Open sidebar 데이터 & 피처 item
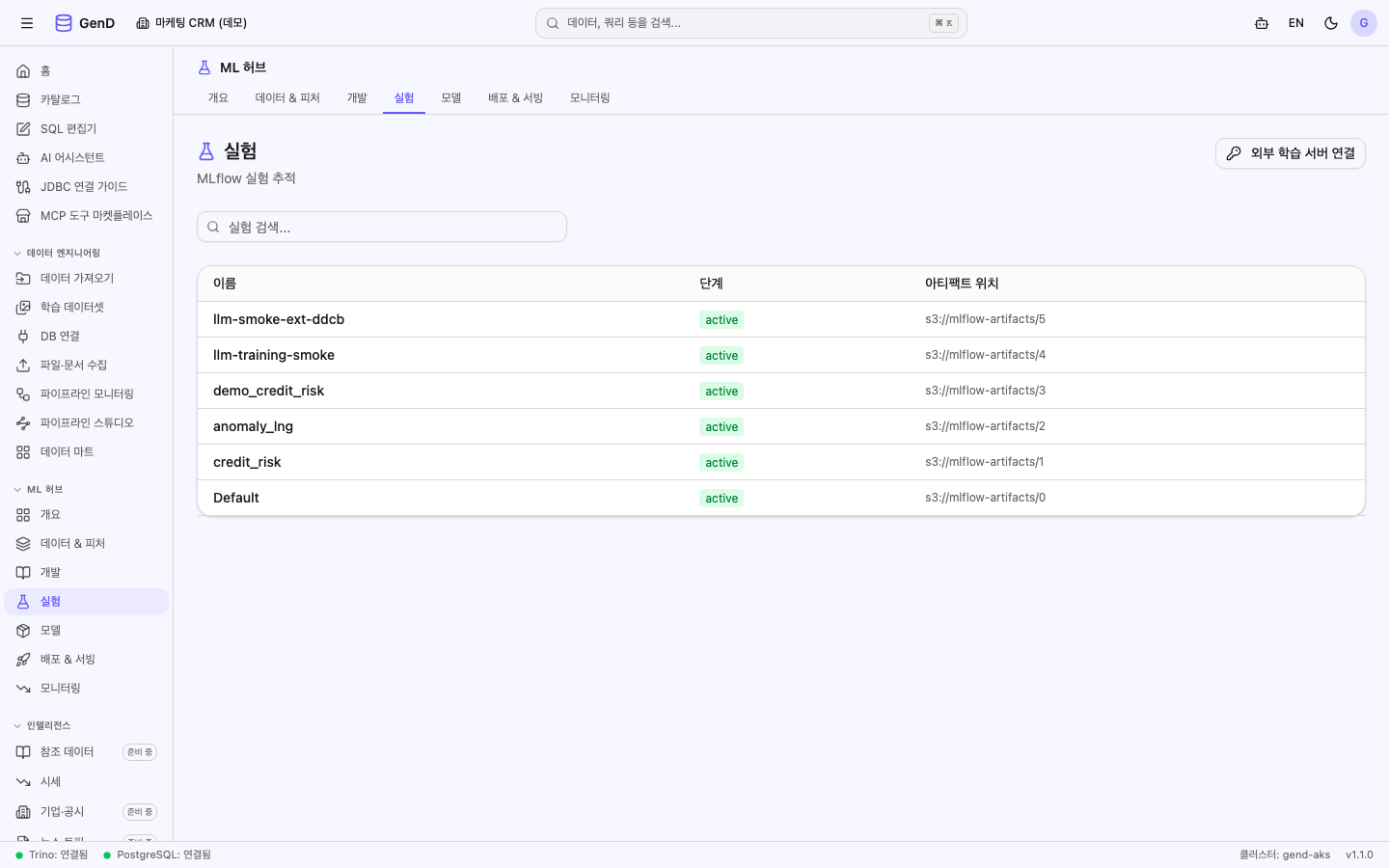1389x868 pixels. click(x=87, y=544)
